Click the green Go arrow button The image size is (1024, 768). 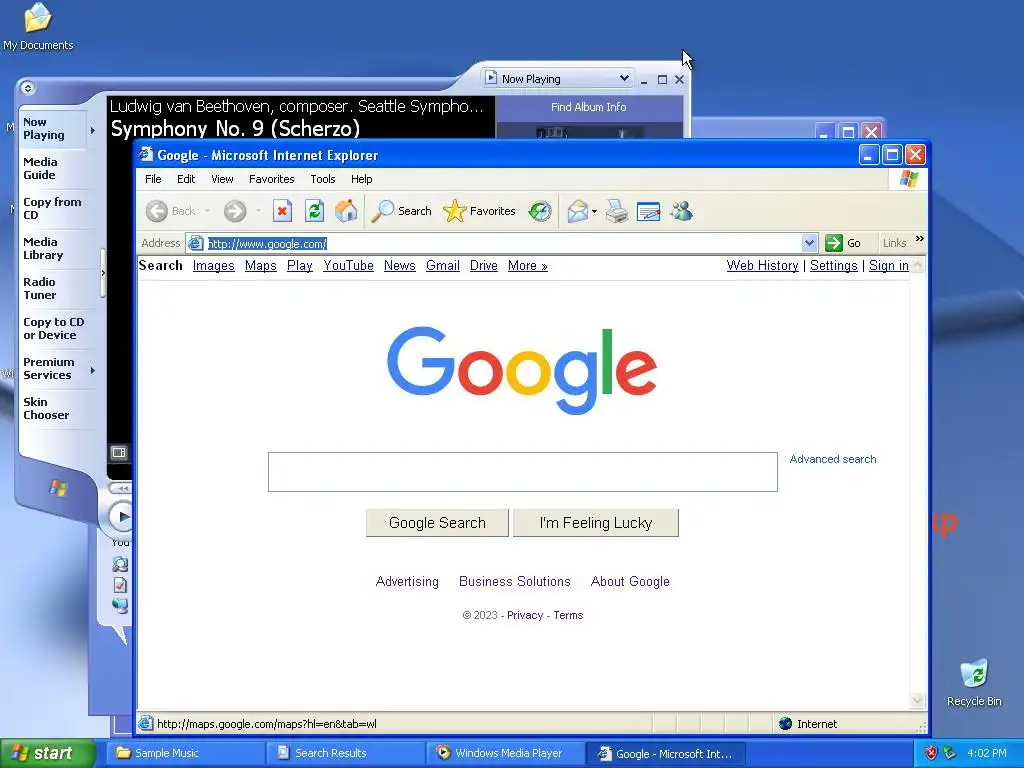(x=833, y=243)
